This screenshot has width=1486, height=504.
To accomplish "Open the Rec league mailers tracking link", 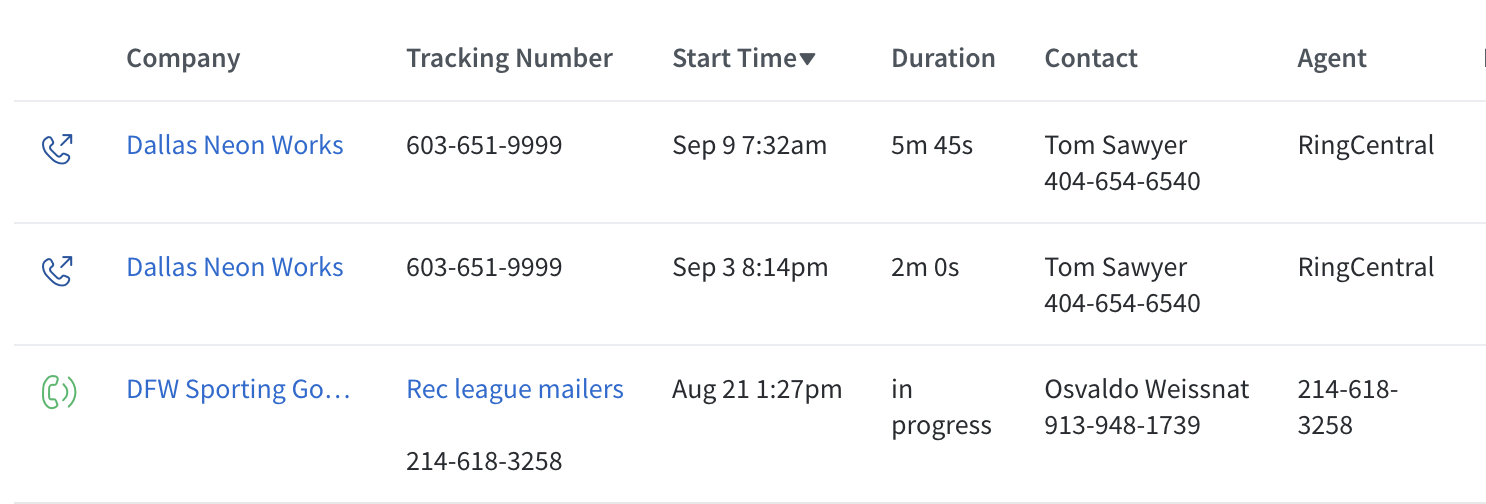I will [515, 389].
